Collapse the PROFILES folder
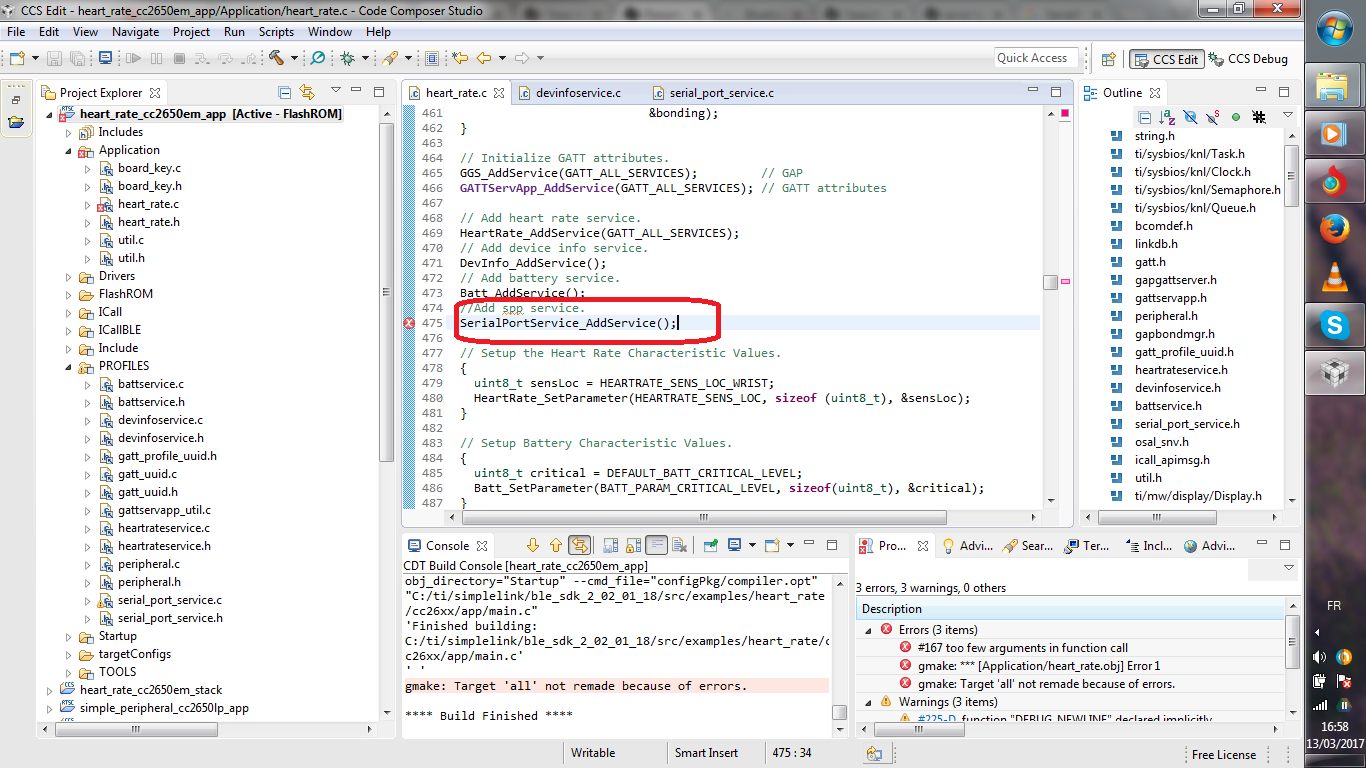This screenshot has height=768, width=1366. point(69,366)
